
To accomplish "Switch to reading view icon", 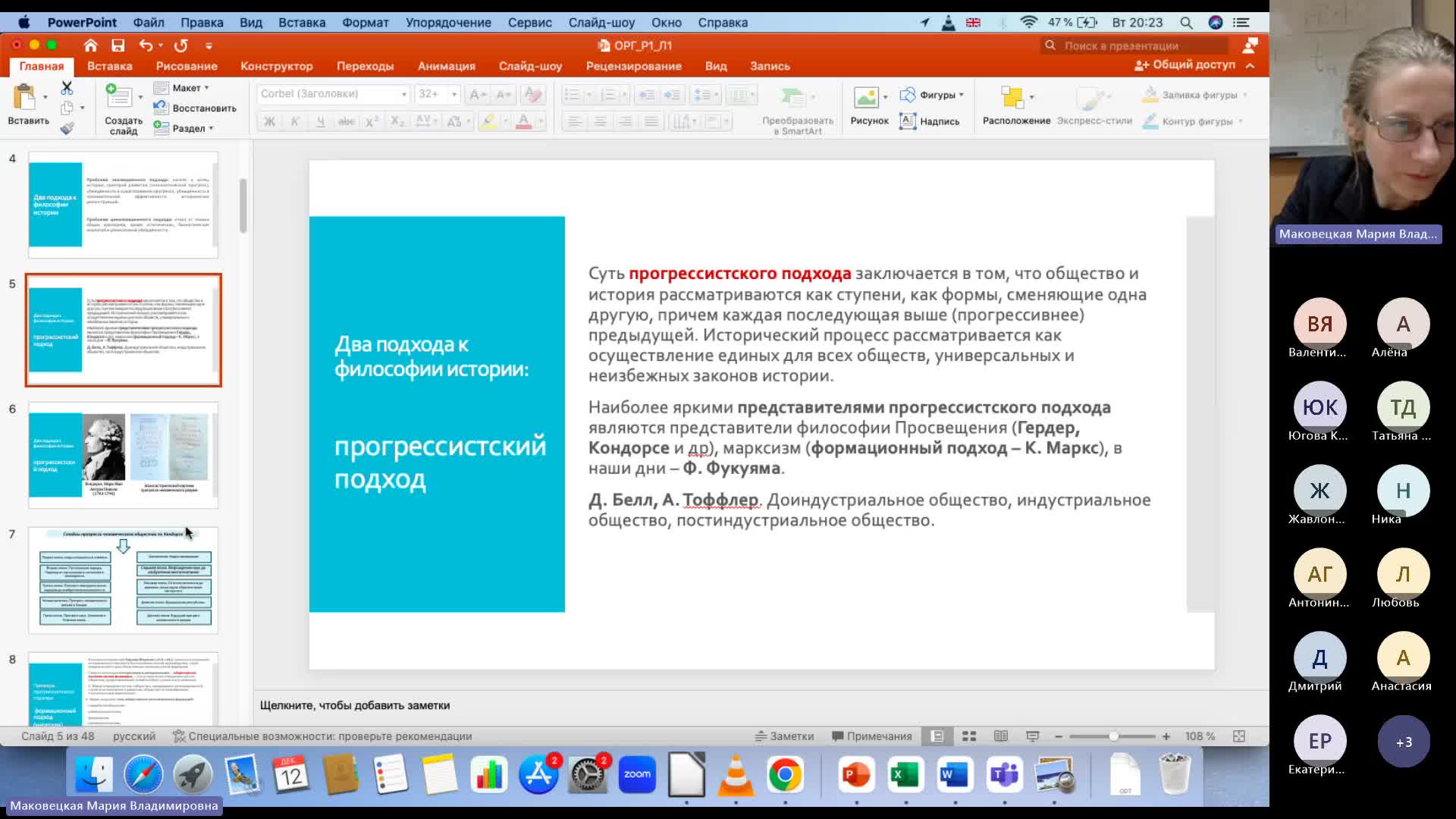I will click(x=1001, y=736).
